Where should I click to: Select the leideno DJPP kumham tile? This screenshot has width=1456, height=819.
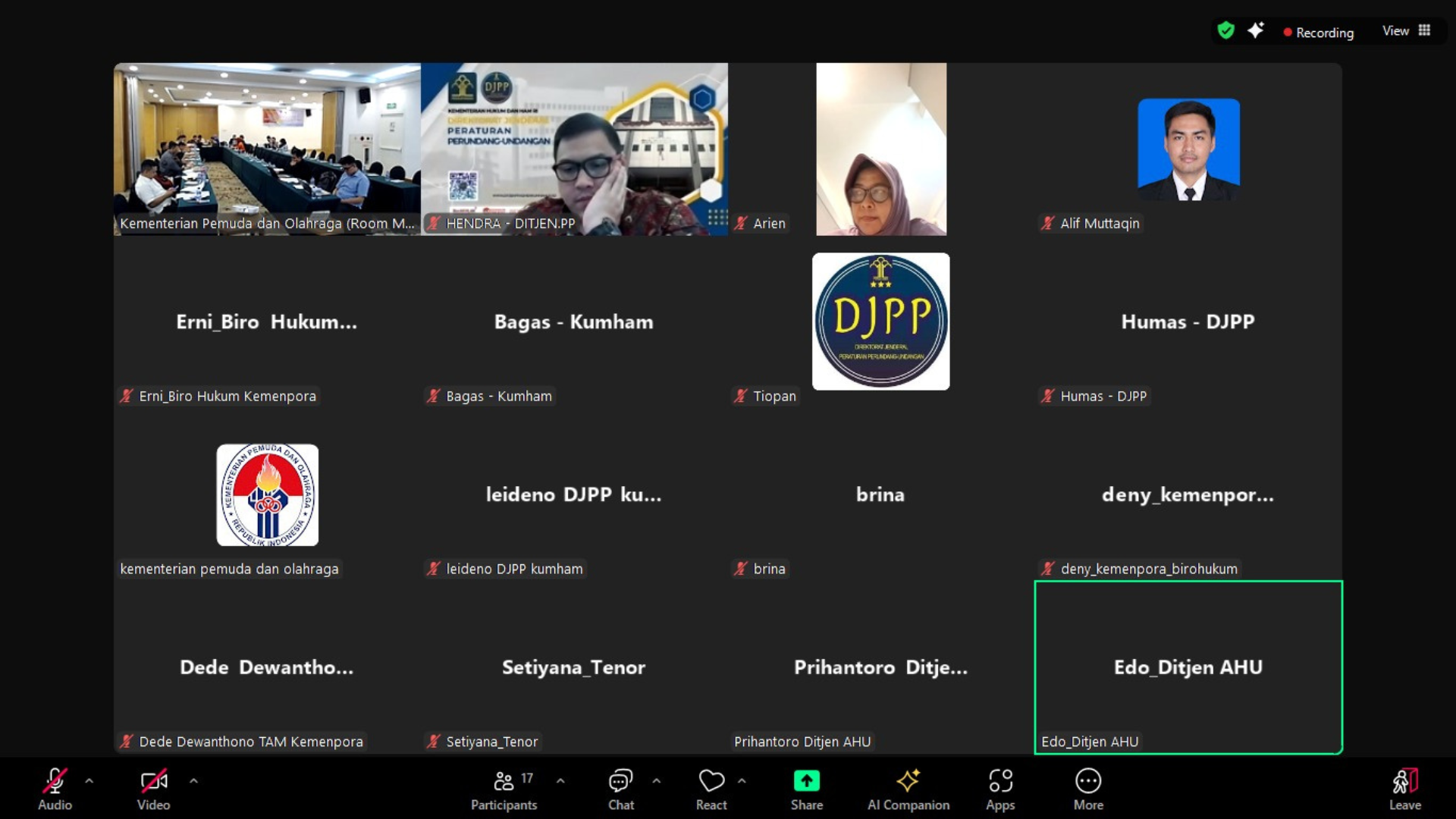tap(574, 494)
